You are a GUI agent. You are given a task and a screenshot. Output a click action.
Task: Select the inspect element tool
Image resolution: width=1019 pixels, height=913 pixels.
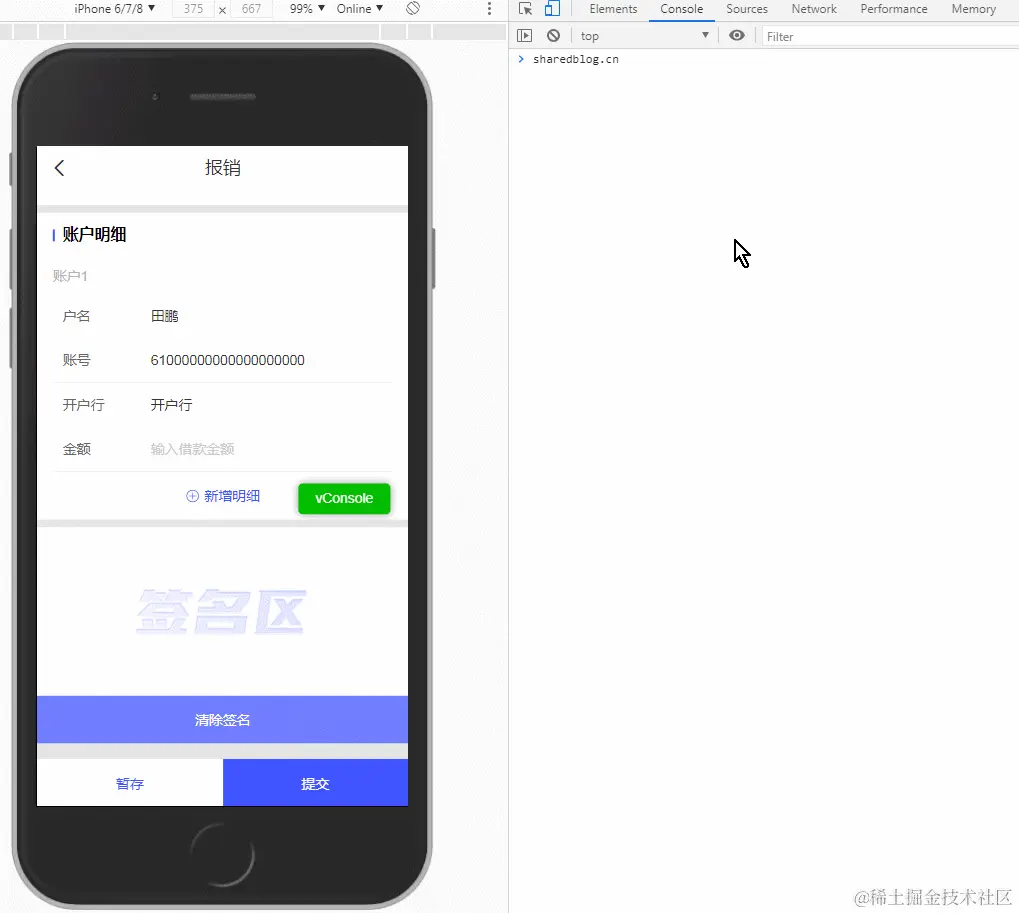(524, 8)
